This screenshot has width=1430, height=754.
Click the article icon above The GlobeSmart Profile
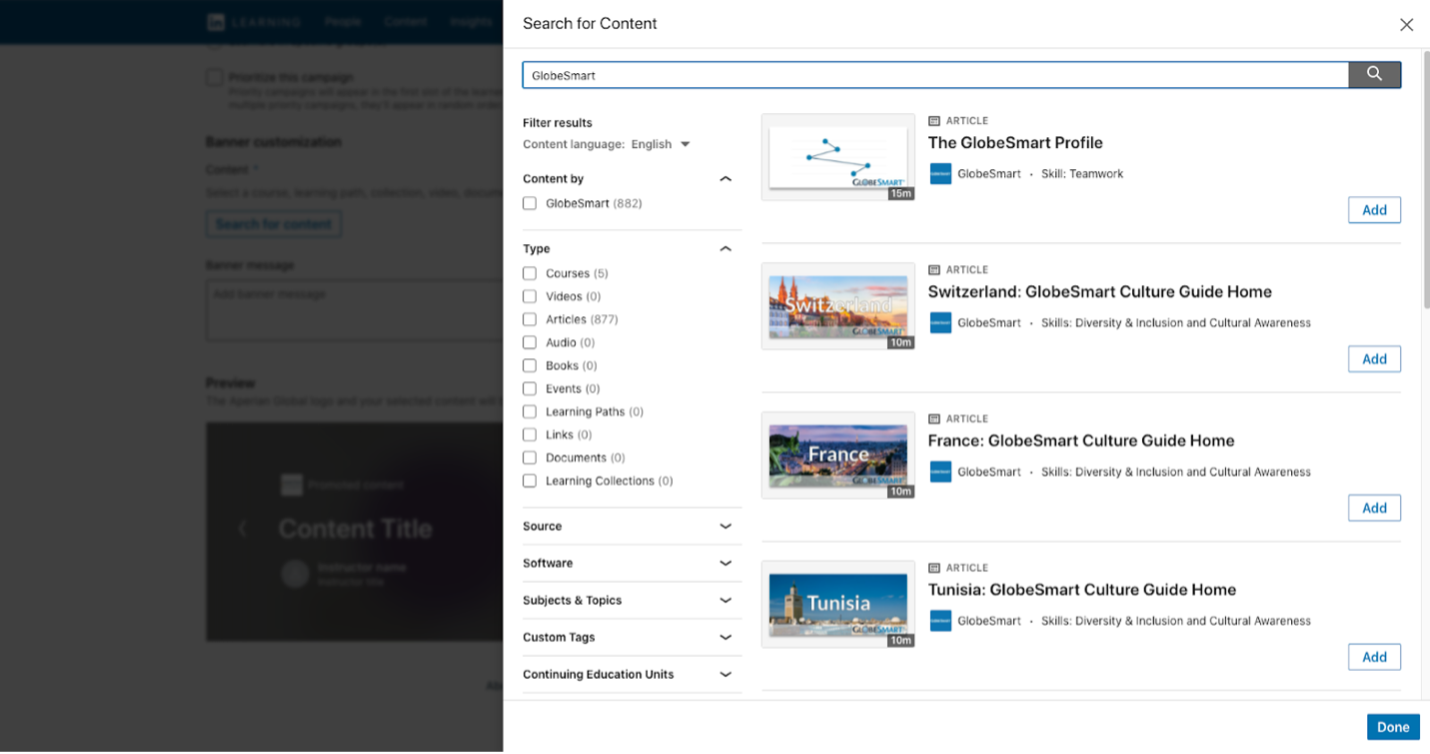point(934,121)
